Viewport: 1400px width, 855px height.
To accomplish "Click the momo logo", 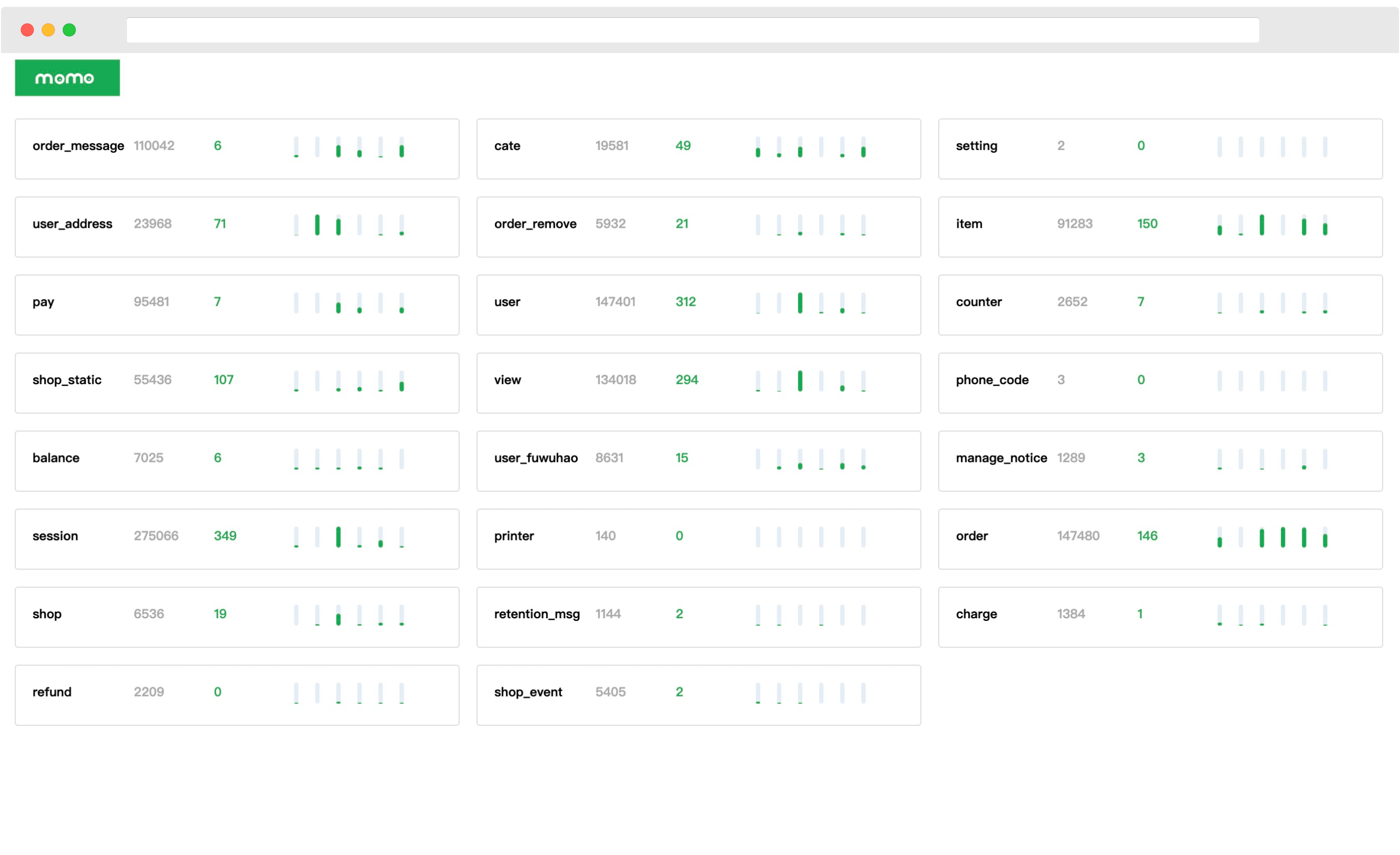I will [x=67, y=77].
